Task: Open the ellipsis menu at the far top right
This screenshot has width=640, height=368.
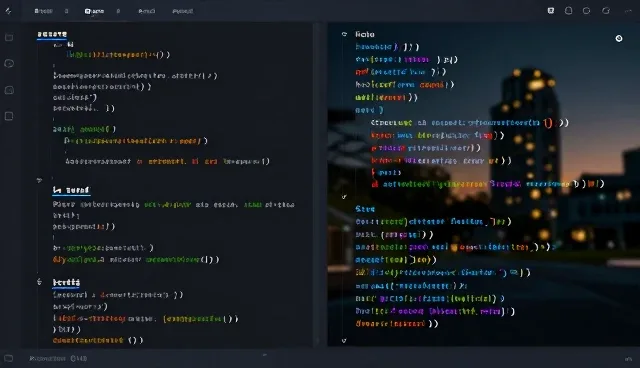Action: coord(628,11)
